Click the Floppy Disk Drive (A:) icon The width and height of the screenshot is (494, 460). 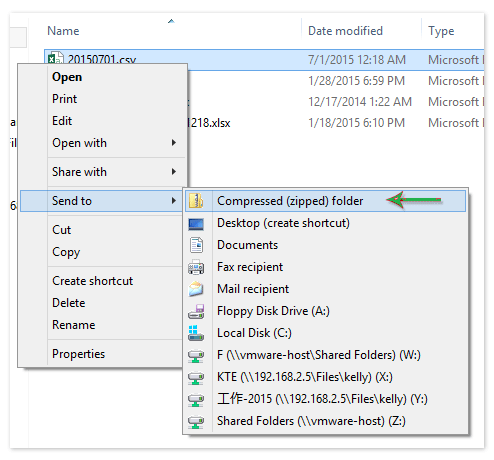coord(196,311)
